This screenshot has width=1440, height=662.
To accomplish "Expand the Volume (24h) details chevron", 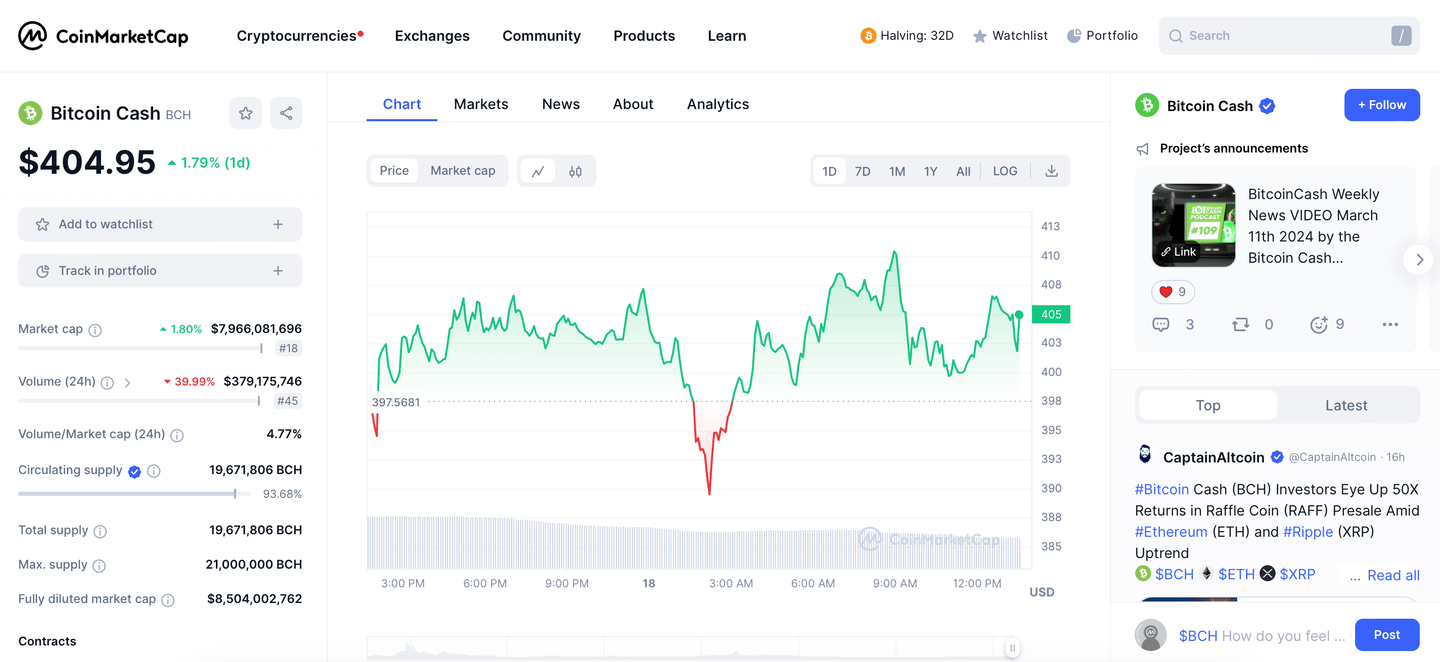I will click(127, 381).
